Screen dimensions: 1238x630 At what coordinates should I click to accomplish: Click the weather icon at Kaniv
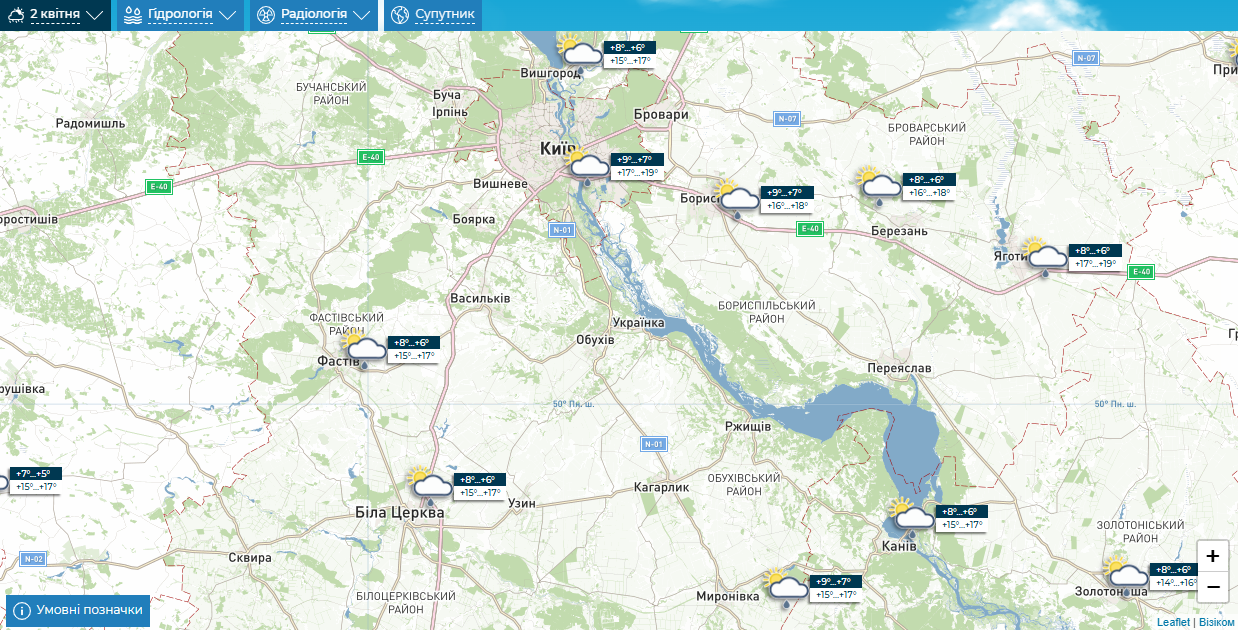(911, 518)
